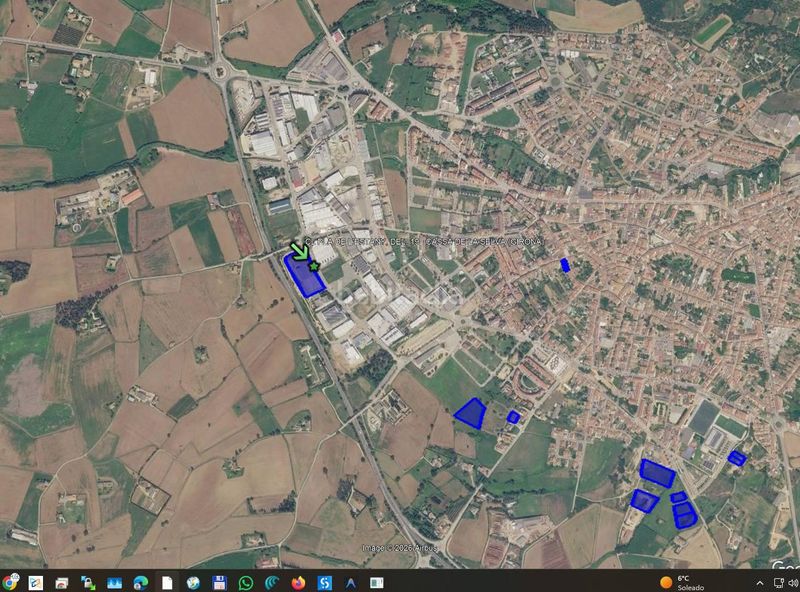The image size is (800, 592).
Task: Click the Image © 2026 Airbus attribution
Action: pos(399,548)
